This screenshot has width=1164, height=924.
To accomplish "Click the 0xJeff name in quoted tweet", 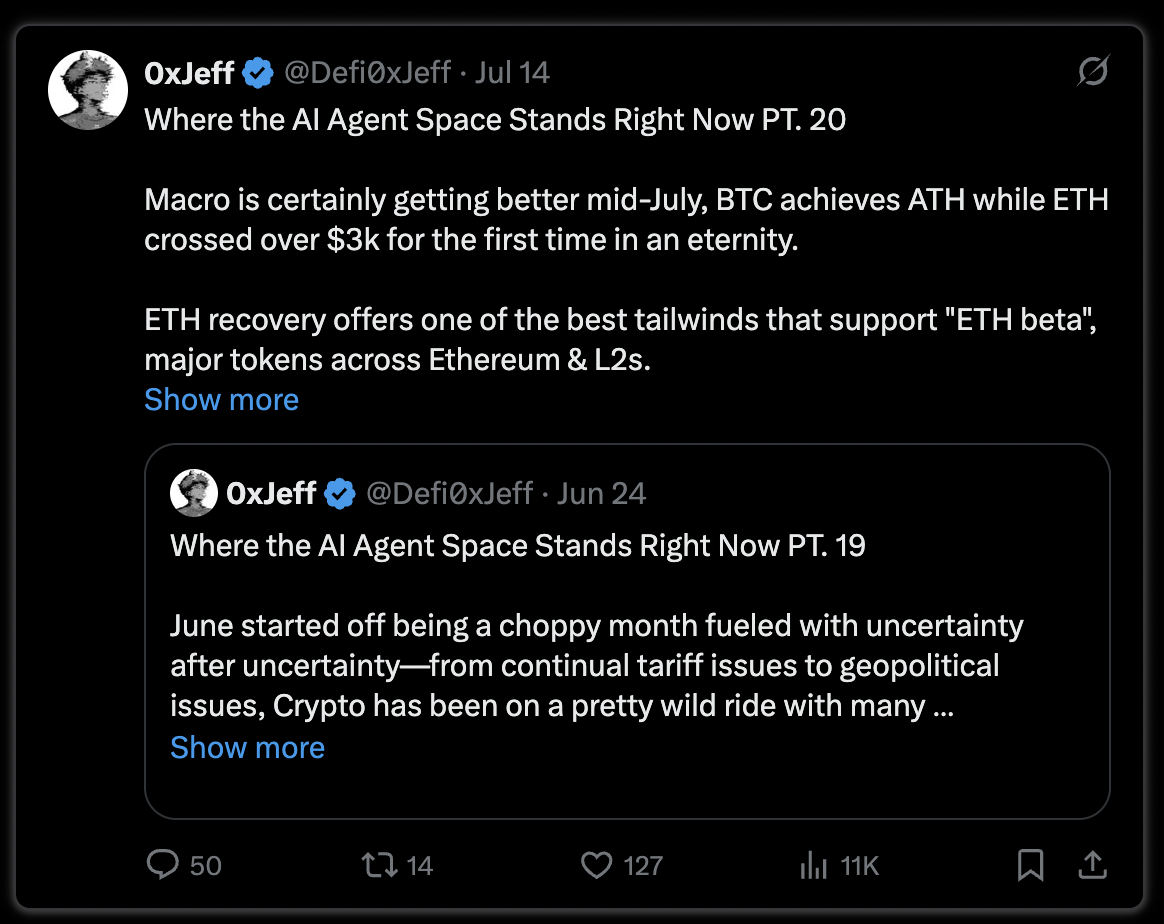I will tap(271, 494).
